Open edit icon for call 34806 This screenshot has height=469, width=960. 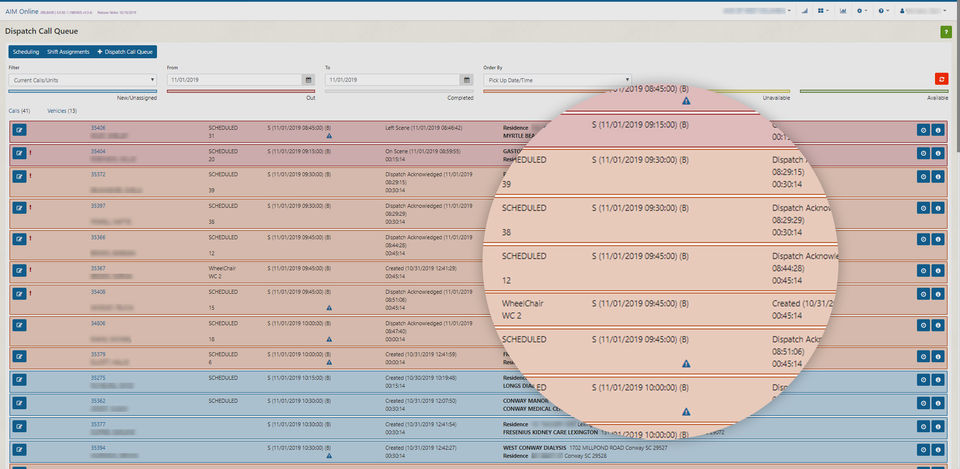coord(20,325)
